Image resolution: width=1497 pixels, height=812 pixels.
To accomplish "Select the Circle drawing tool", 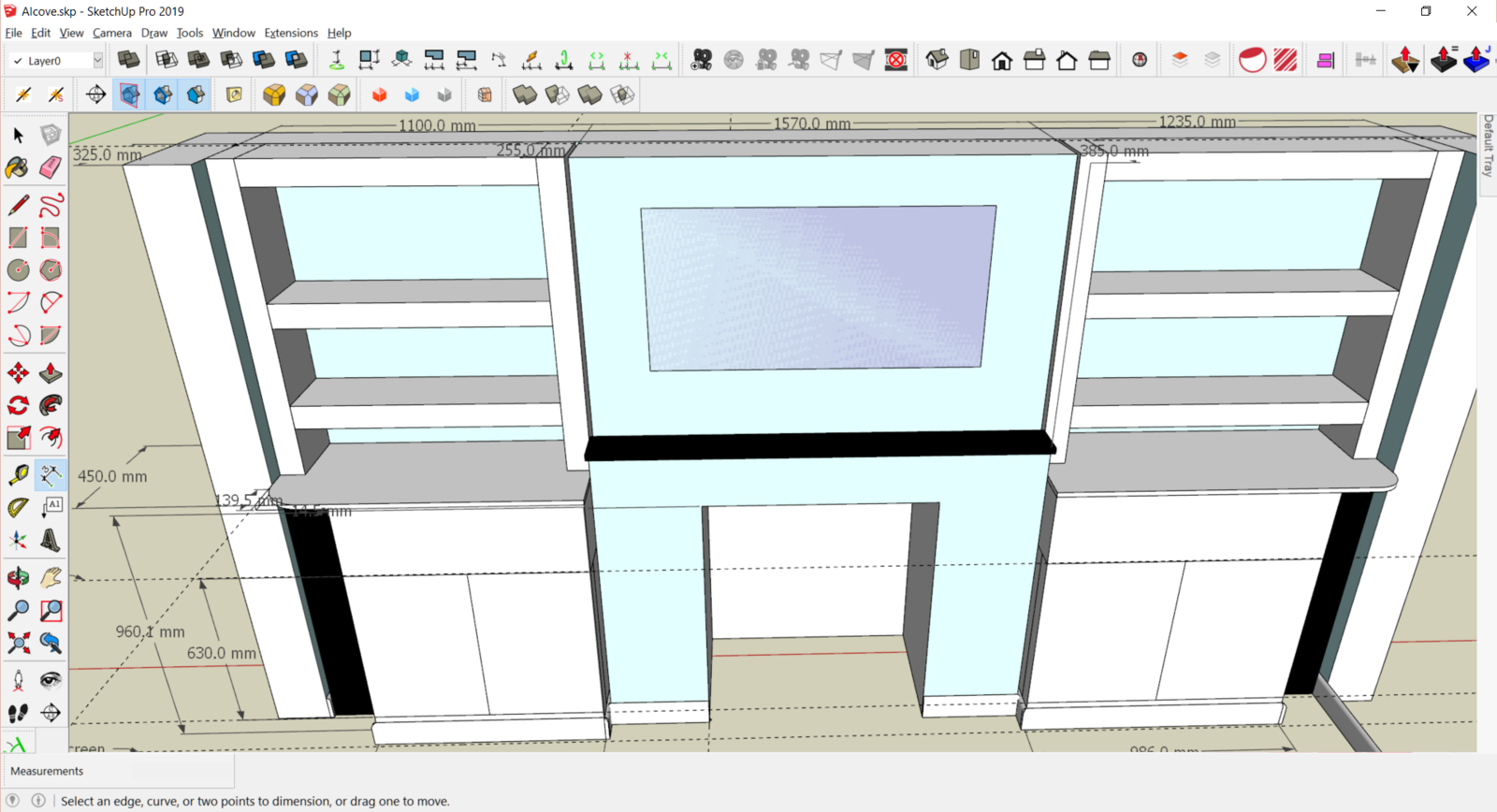I will coord(18,270).
